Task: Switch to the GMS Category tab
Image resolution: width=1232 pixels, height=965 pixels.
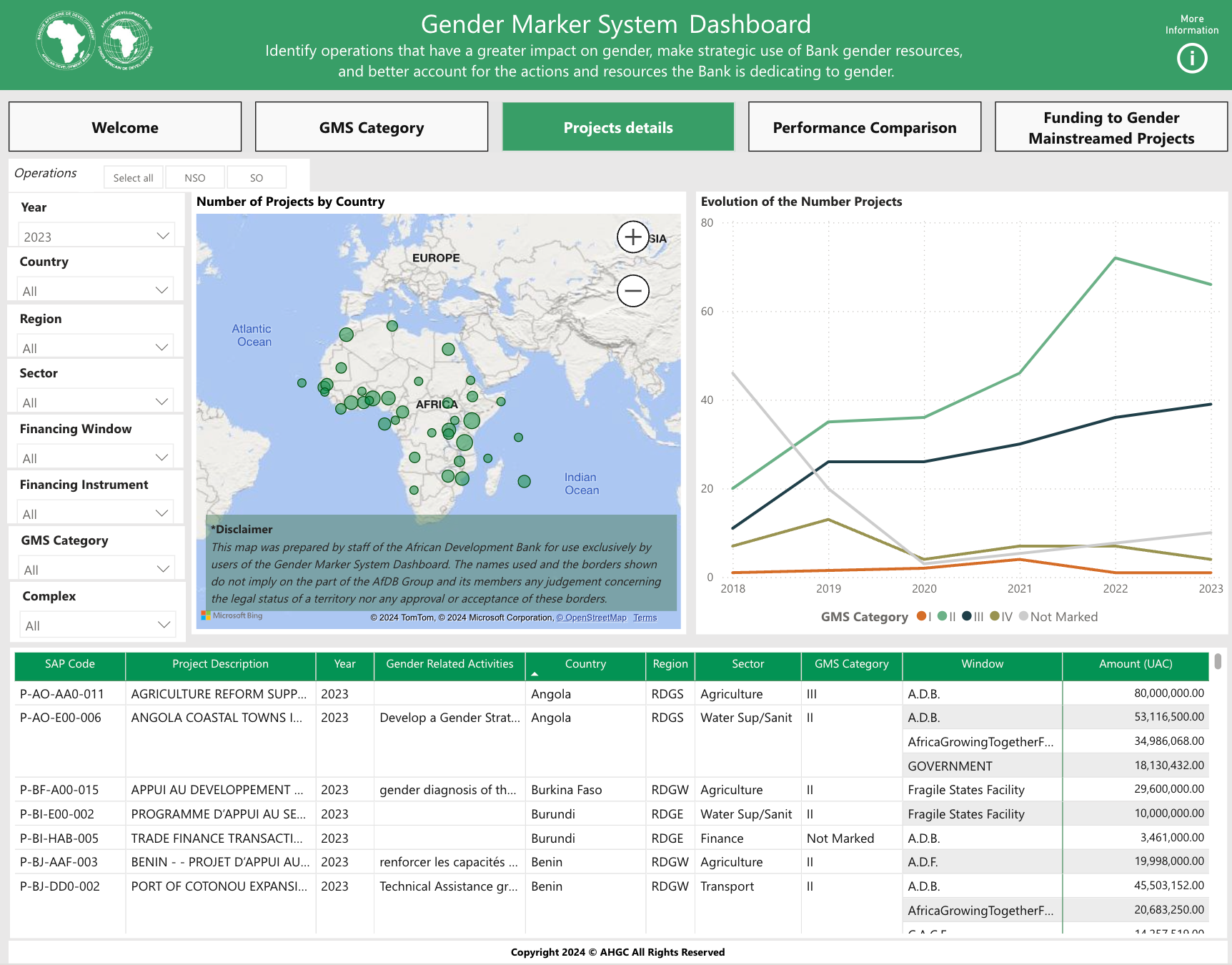Action: click(371, 127)
